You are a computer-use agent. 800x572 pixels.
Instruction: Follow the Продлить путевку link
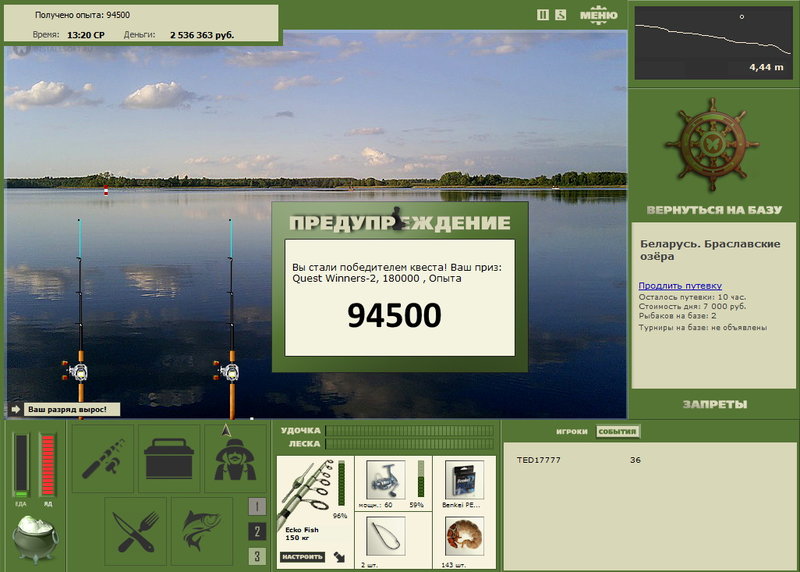[680, 286]
